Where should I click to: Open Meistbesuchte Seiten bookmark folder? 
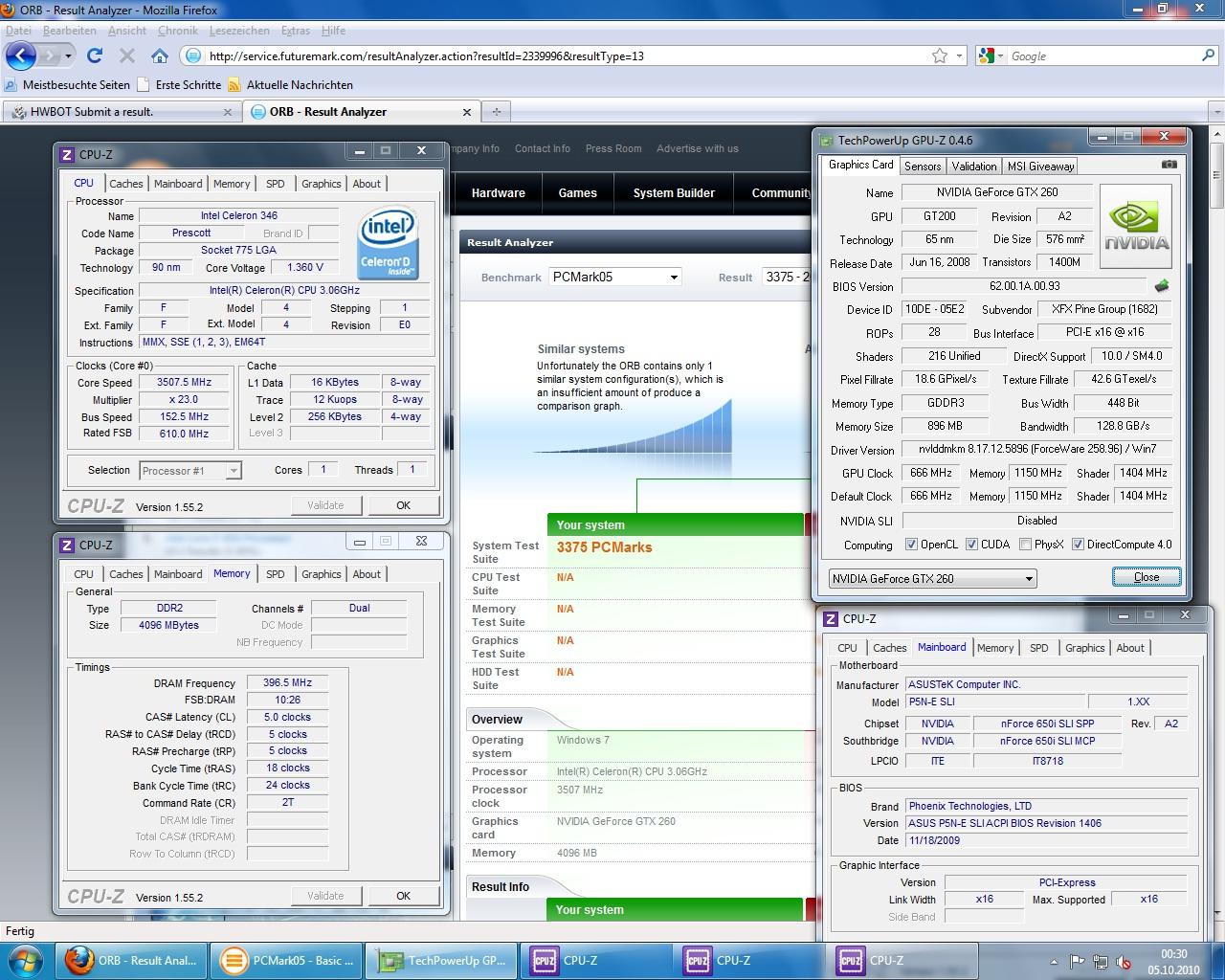click(x=67, y=84)
